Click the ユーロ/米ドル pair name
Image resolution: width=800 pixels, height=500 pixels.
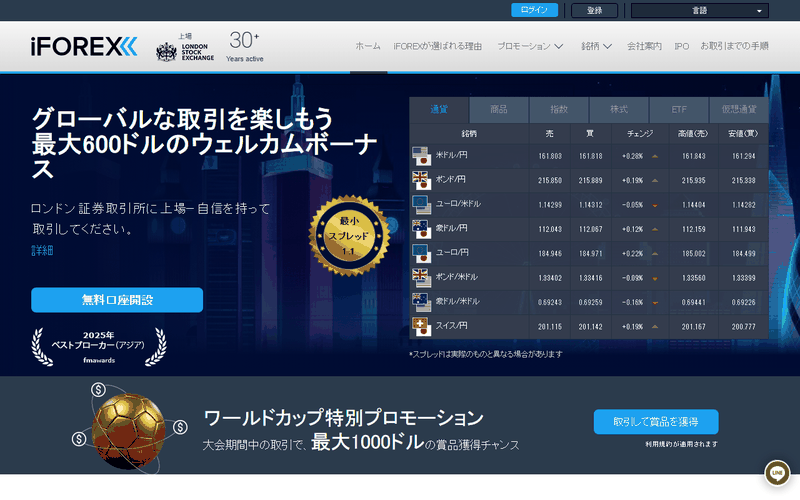[458, 204]
